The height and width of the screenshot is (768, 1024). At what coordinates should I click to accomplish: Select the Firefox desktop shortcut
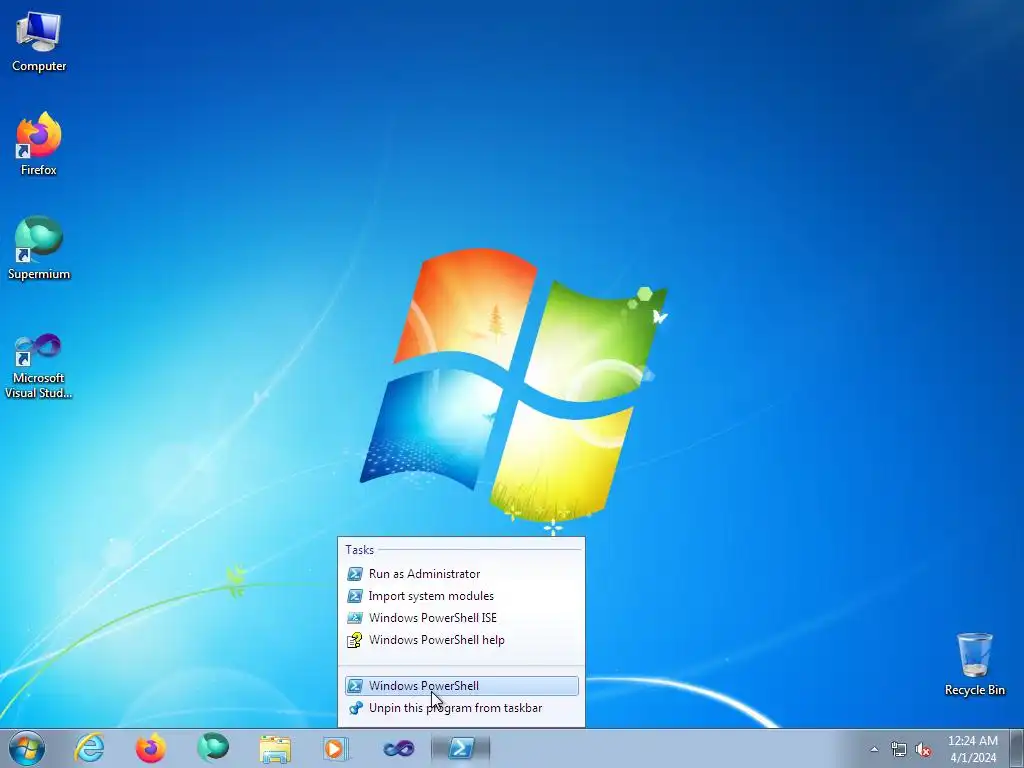click(x=39, y=144)
